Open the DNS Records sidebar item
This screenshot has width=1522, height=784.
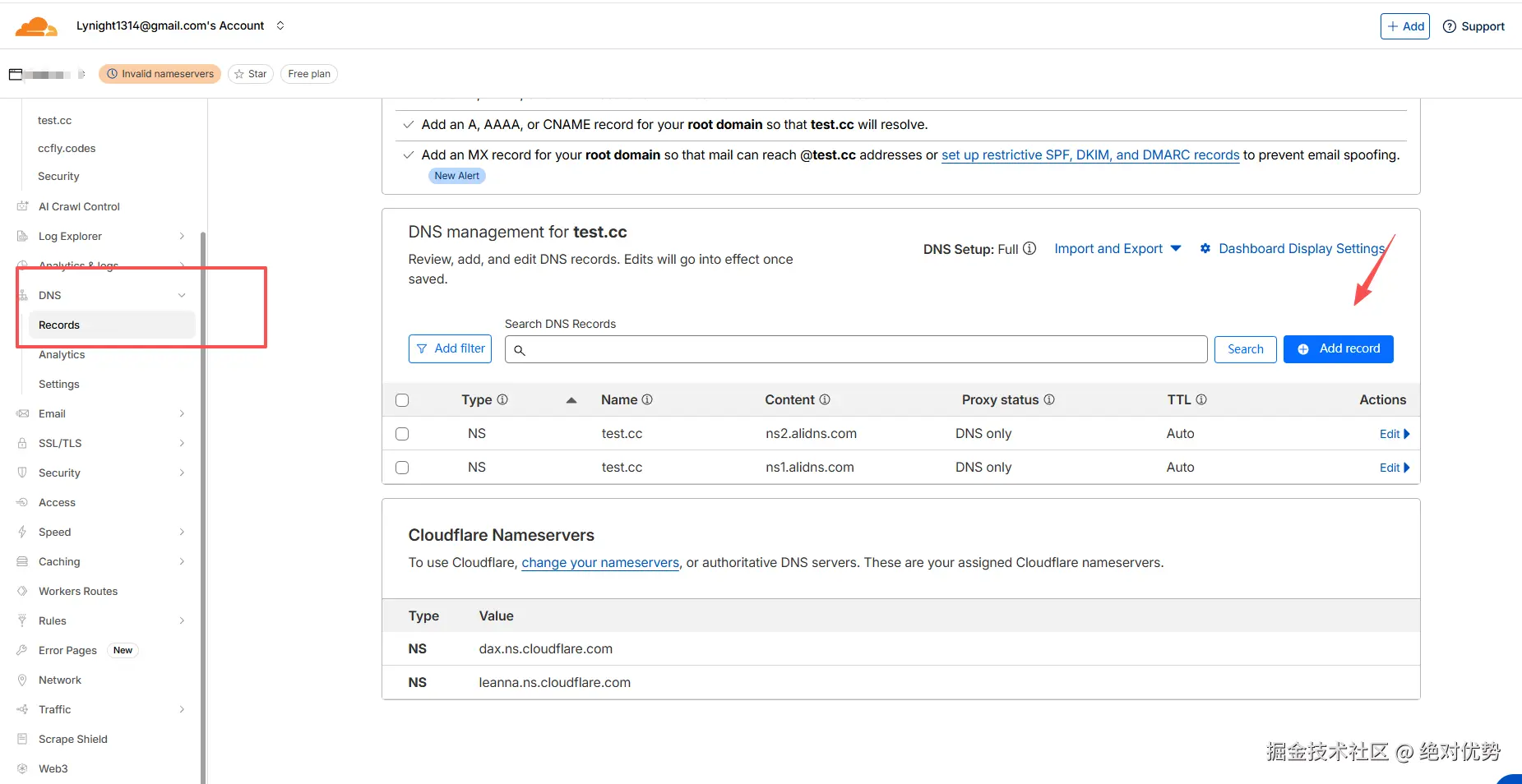click(59, 325)
